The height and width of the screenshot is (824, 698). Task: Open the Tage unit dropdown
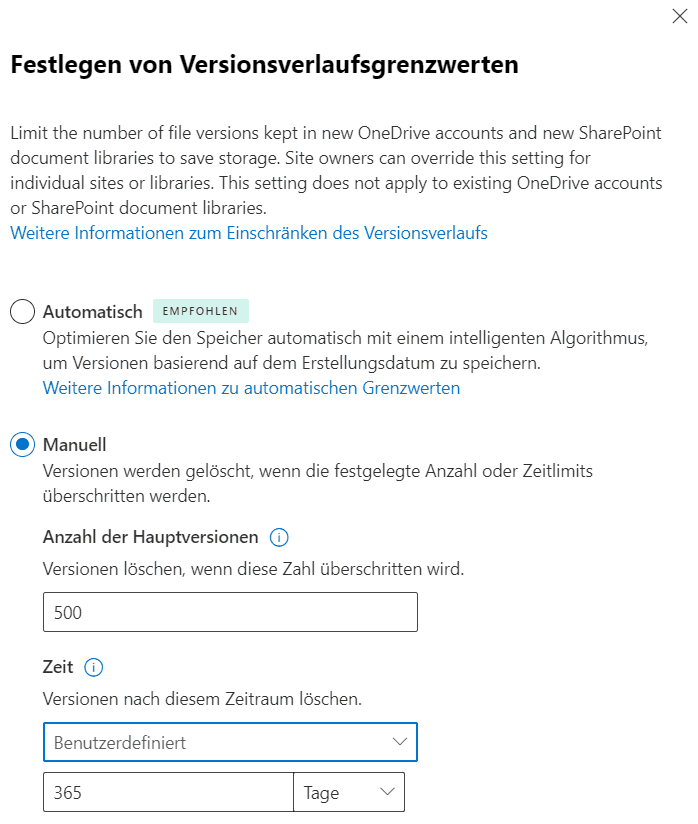349,792
